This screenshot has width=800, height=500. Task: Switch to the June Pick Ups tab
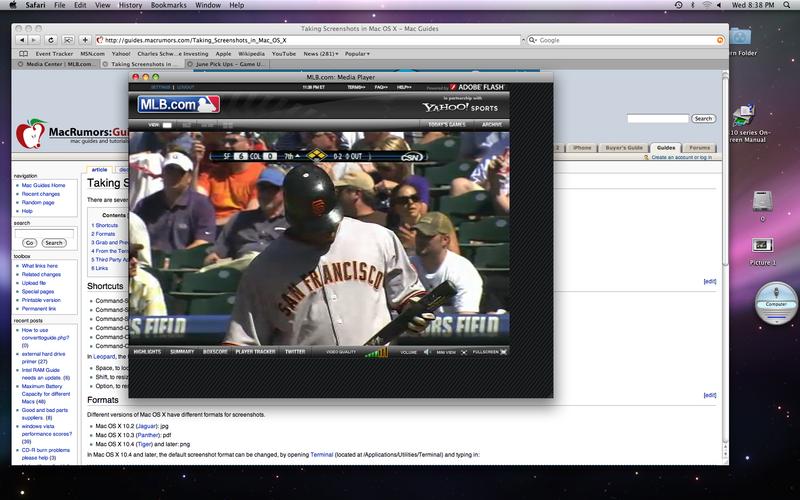coord(227,64)
